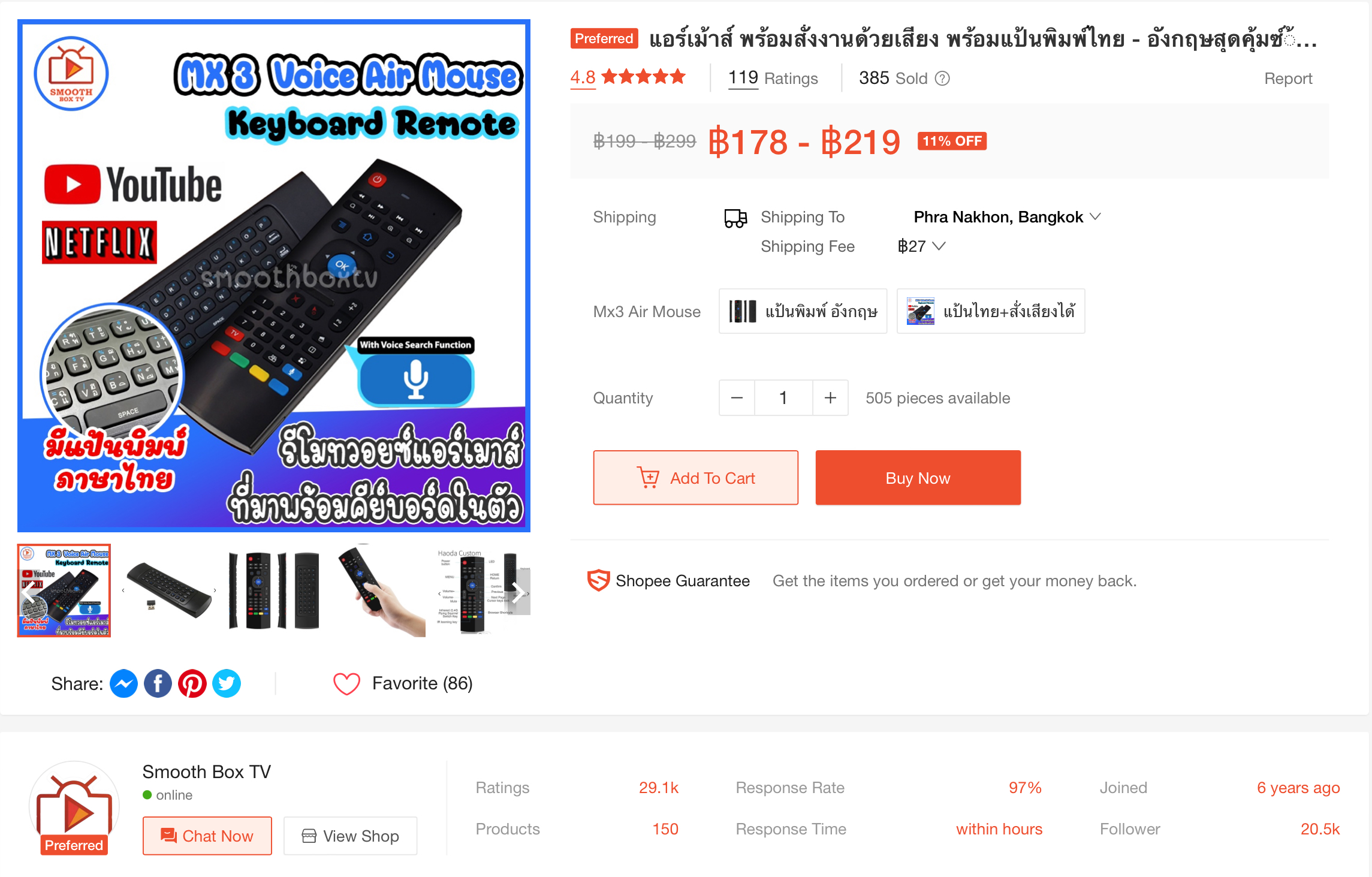
Task: Expand the ฿27 shipping fee details
Action: tap(921, 246)
